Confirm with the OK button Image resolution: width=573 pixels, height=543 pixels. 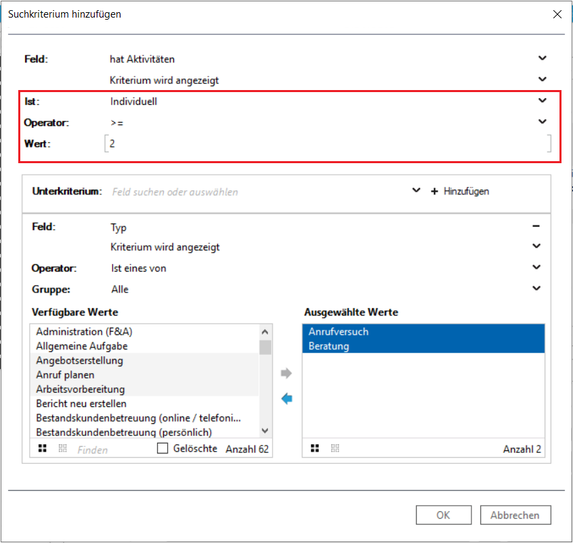click(x=444, y=515)
